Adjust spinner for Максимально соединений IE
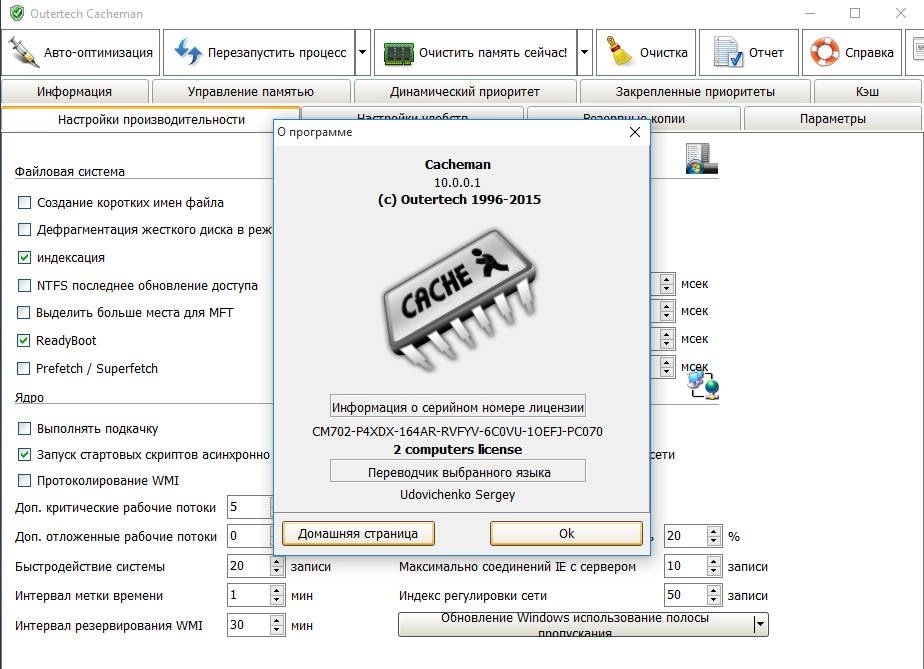The image size is (924, 669). (x=714, y=566)
